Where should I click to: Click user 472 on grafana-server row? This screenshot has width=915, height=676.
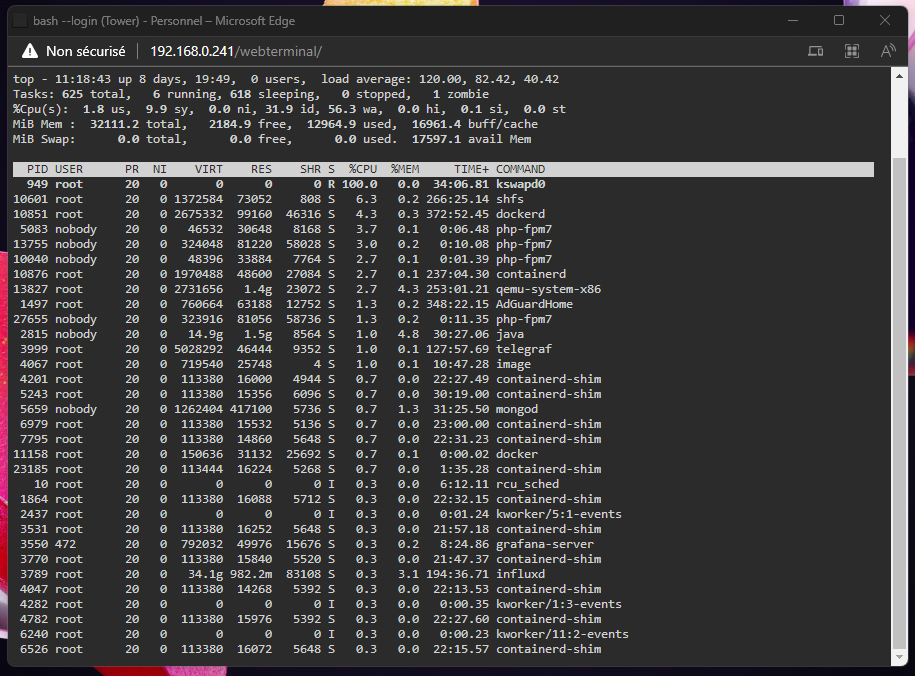65,545
